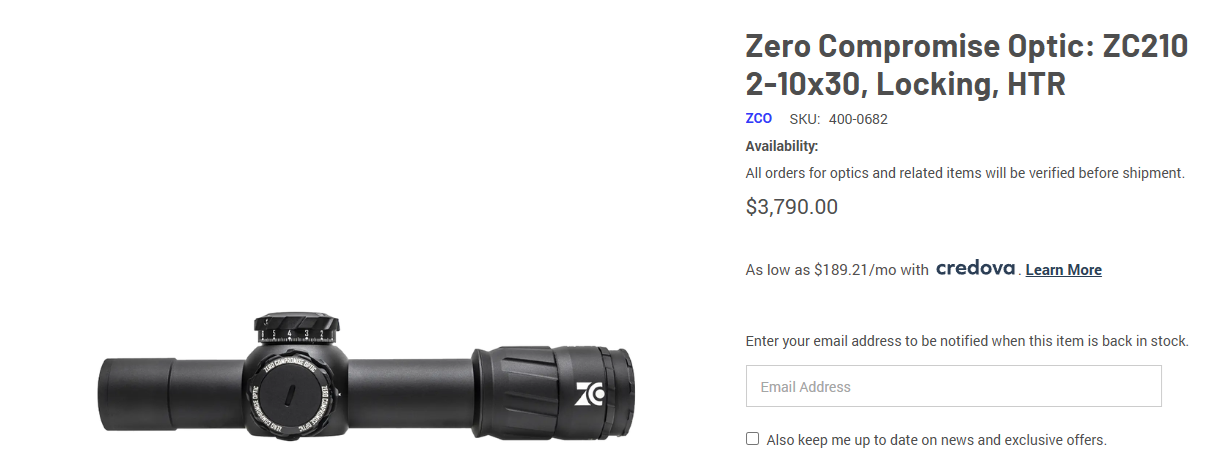Click the credova logo
This screenshot has width=1223, height=452.
(976, 268)
